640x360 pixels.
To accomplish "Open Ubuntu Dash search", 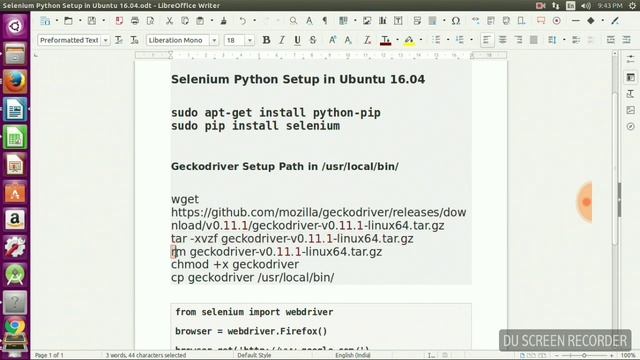I will [15, 26].
